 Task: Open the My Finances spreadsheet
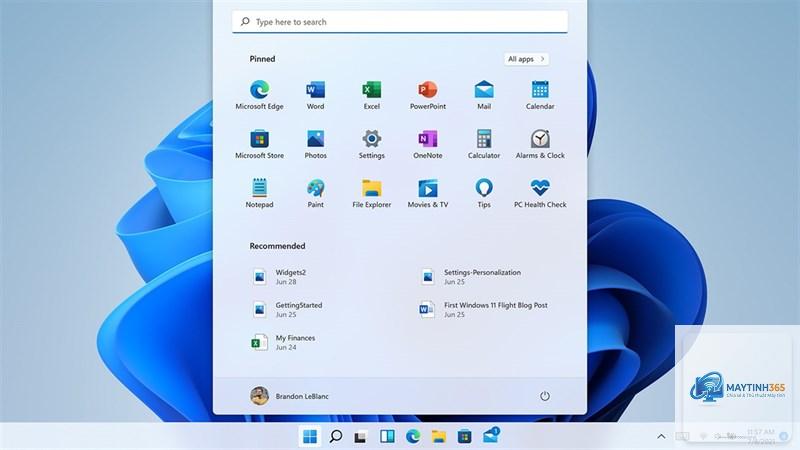tap(283, 342)
